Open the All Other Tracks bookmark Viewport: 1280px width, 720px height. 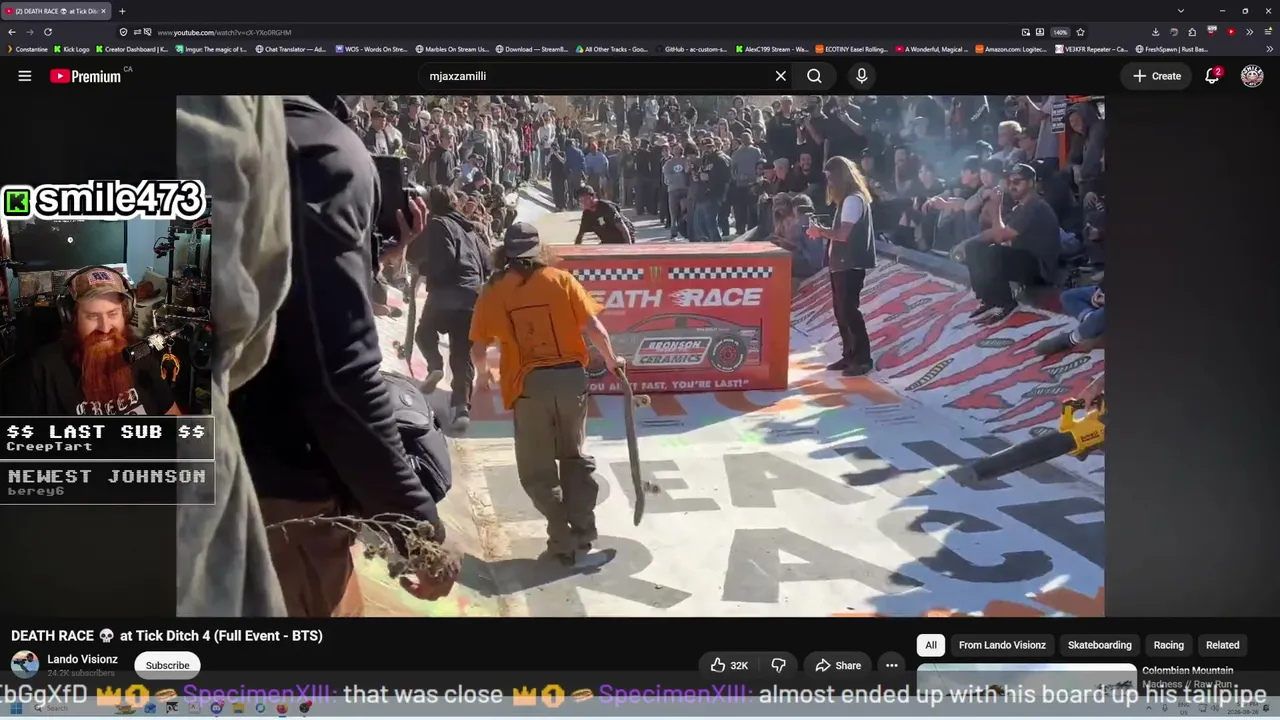point(612,49)
